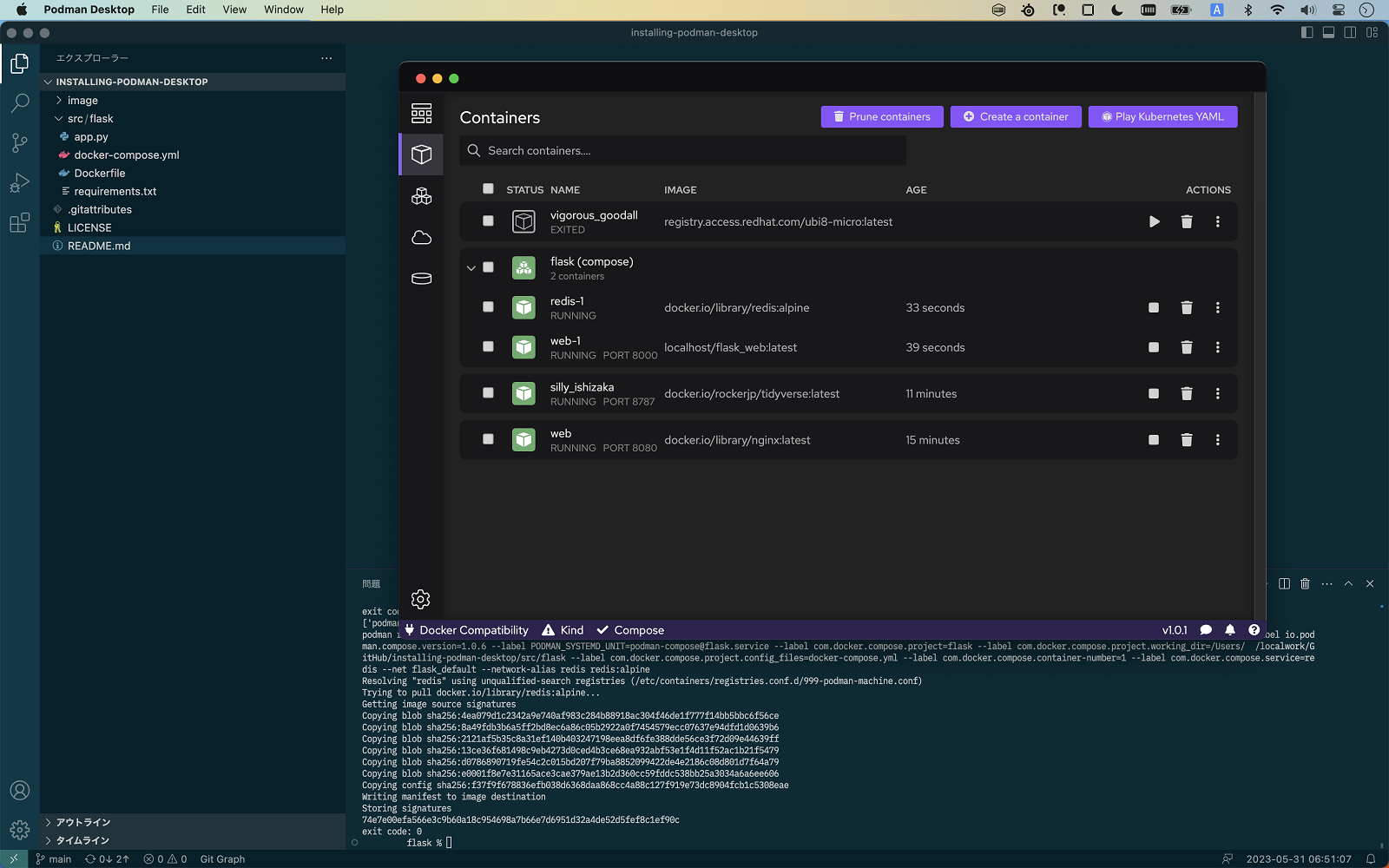1389x868 pixels.
Task: Check the vigorous_goodall container checkbox
Action: click(488, 221)
